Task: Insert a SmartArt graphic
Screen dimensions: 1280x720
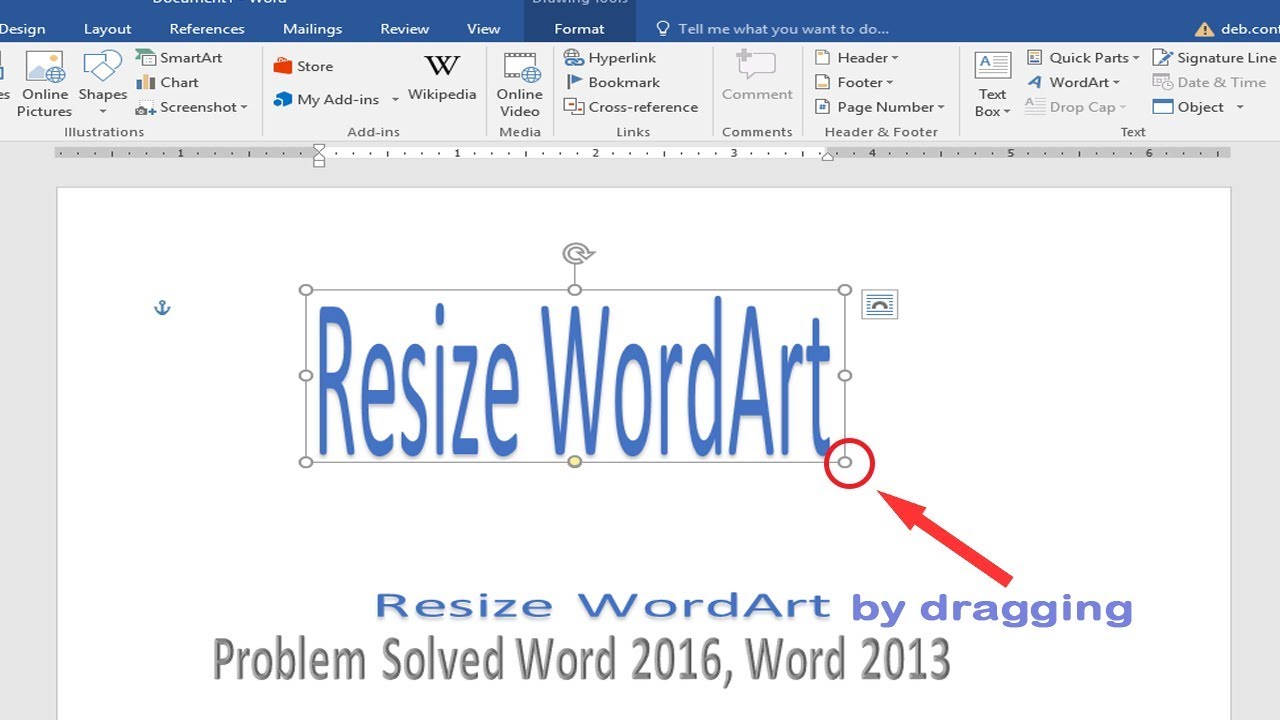Action: 179,58
